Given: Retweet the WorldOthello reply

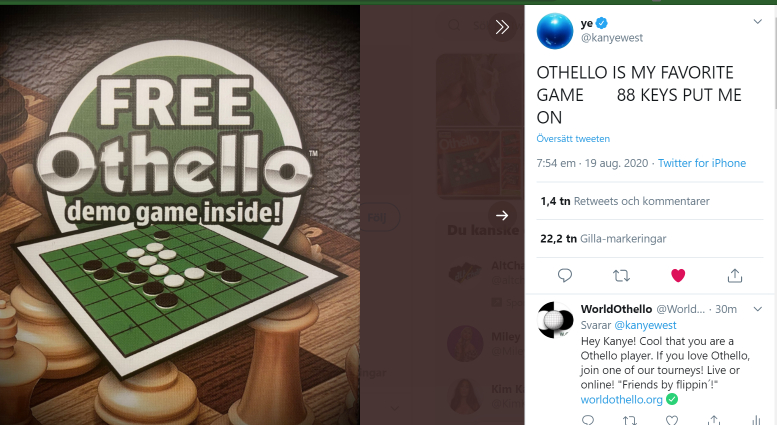Looking at the screenshot, I should coord(629,420).
